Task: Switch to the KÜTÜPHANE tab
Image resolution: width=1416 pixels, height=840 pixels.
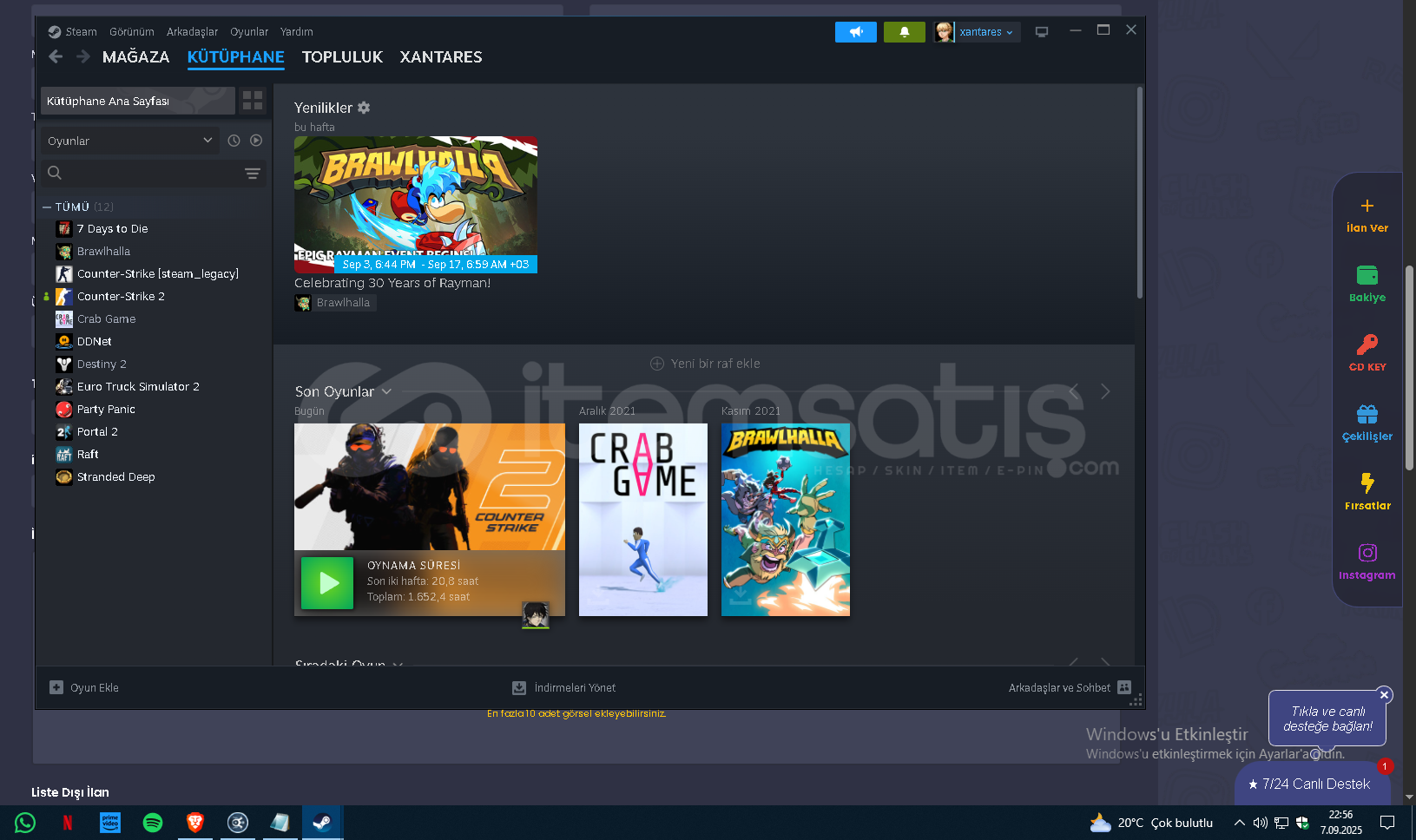Action: (236, 56)
